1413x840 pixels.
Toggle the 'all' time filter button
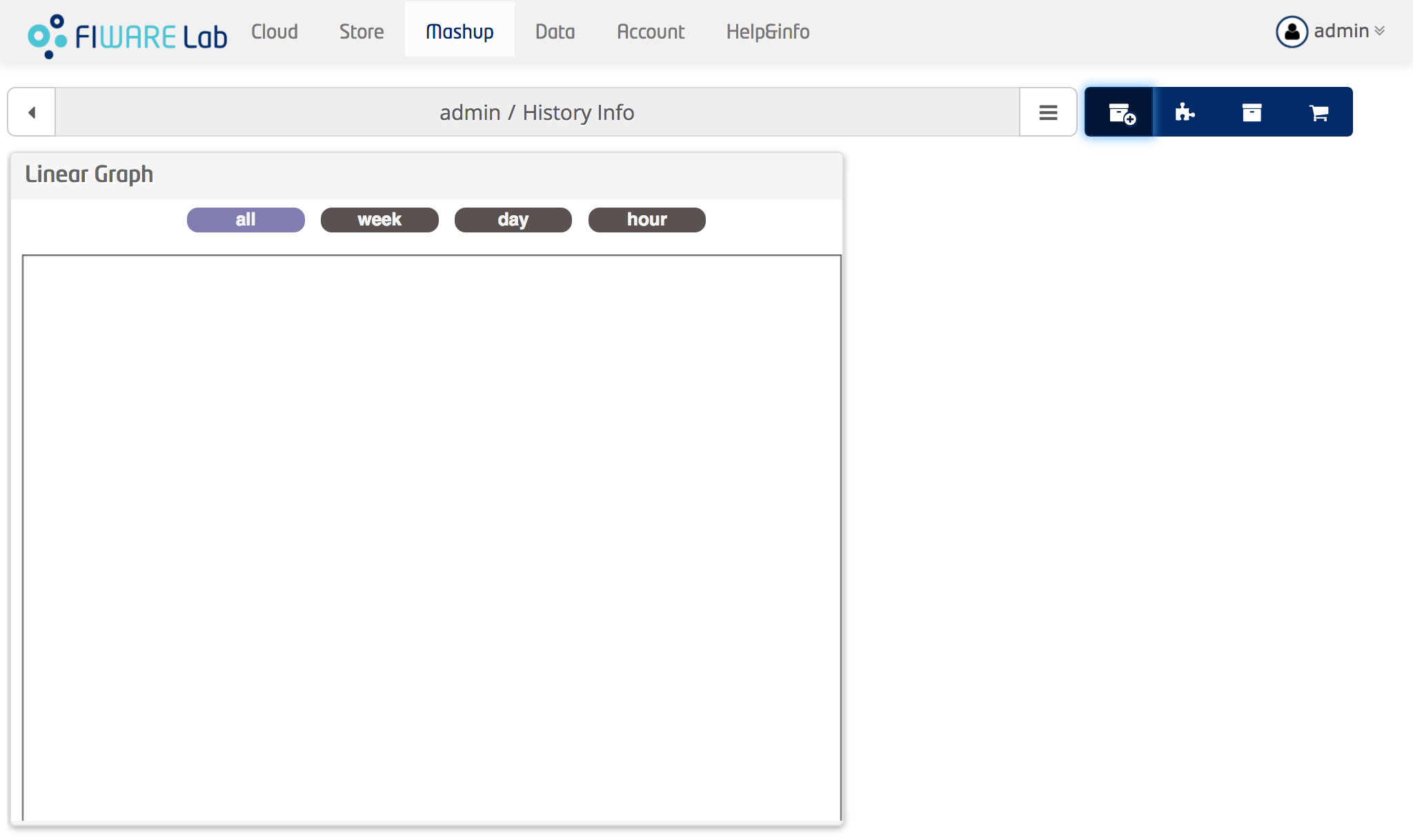coord(245,220)
